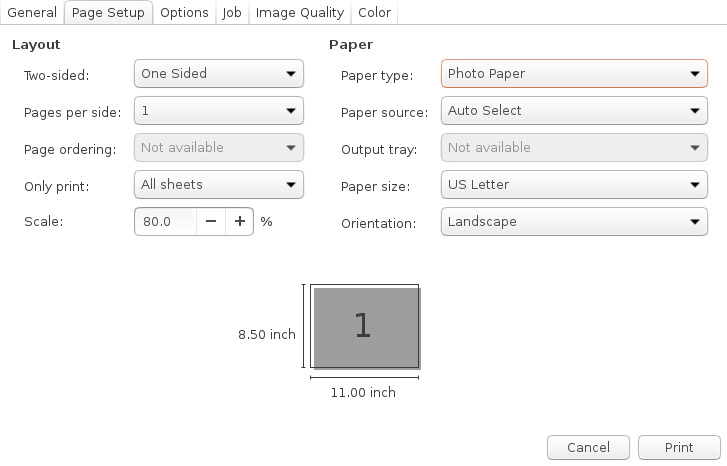Select the Page Setup tab
This screenshot has width=727, height=466.
[108, 13]
